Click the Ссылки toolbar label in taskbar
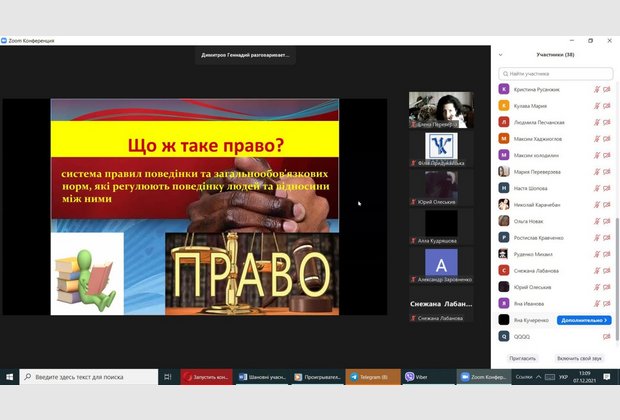The image size is (620, 420). coord(524,377)
